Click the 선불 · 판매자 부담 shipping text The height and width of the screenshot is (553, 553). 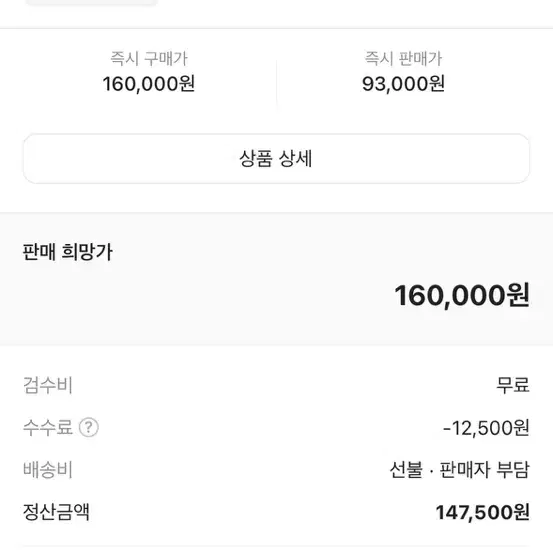coord(460,469)
